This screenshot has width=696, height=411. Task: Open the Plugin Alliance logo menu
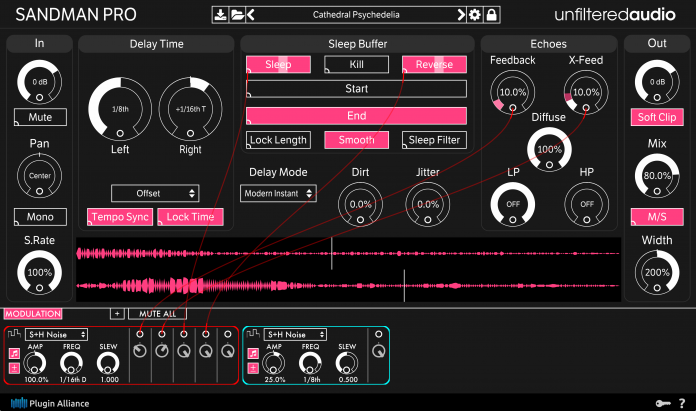[50, 403]
